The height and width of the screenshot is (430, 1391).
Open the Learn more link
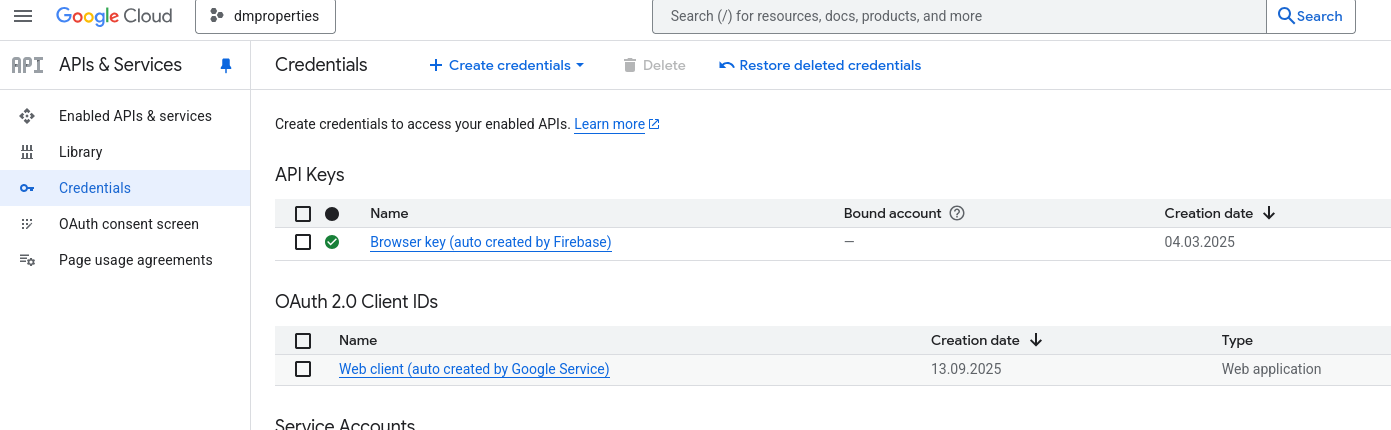609,124
